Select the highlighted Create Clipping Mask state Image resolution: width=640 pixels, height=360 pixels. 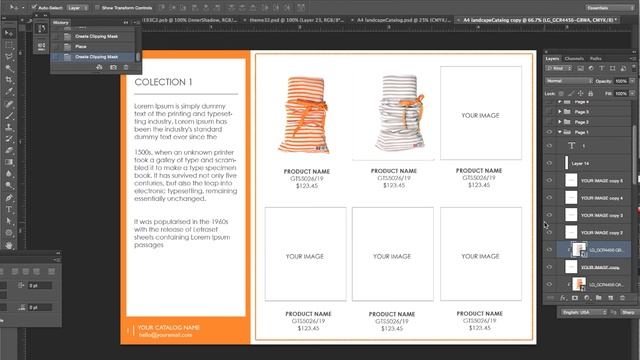tap(93, 57)
